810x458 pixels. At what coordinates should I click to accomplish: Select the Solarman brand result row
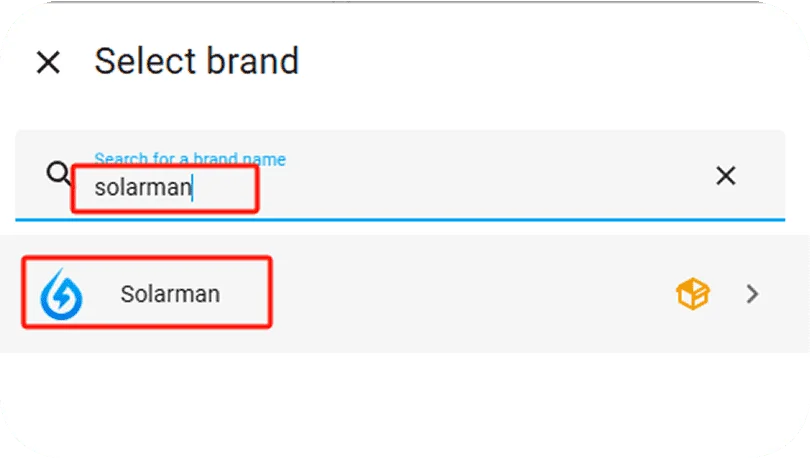click(x=400, y=294)
